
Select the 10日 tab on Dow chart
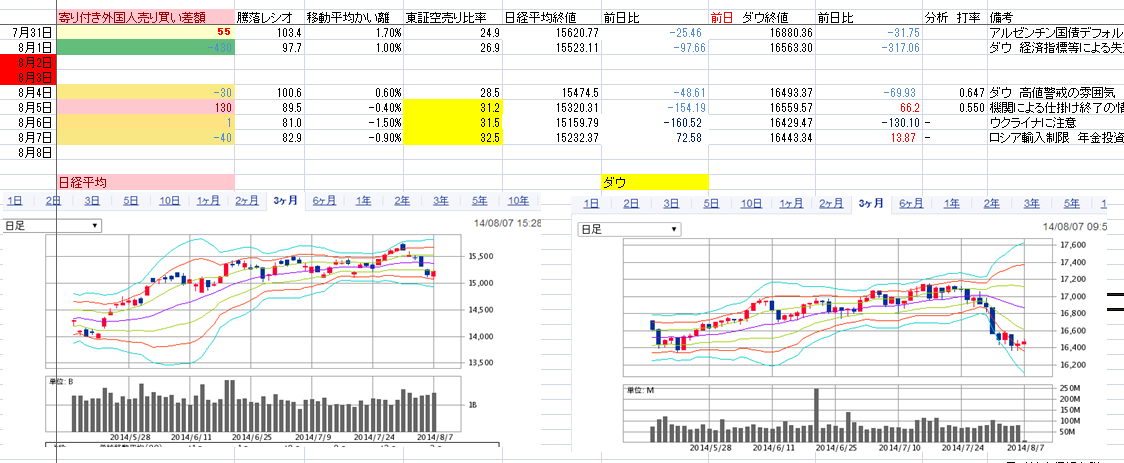click(750, 204)
